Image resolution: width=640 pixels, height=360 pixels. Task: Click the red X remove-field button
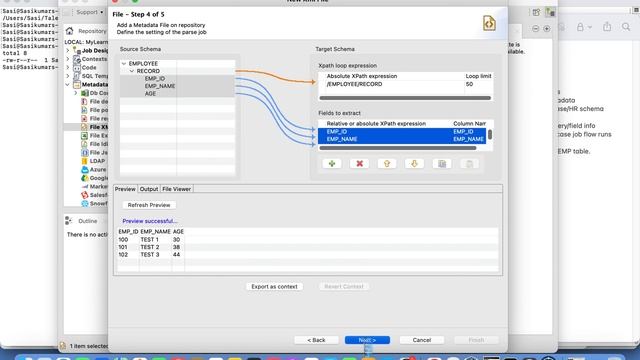[359, 164]
